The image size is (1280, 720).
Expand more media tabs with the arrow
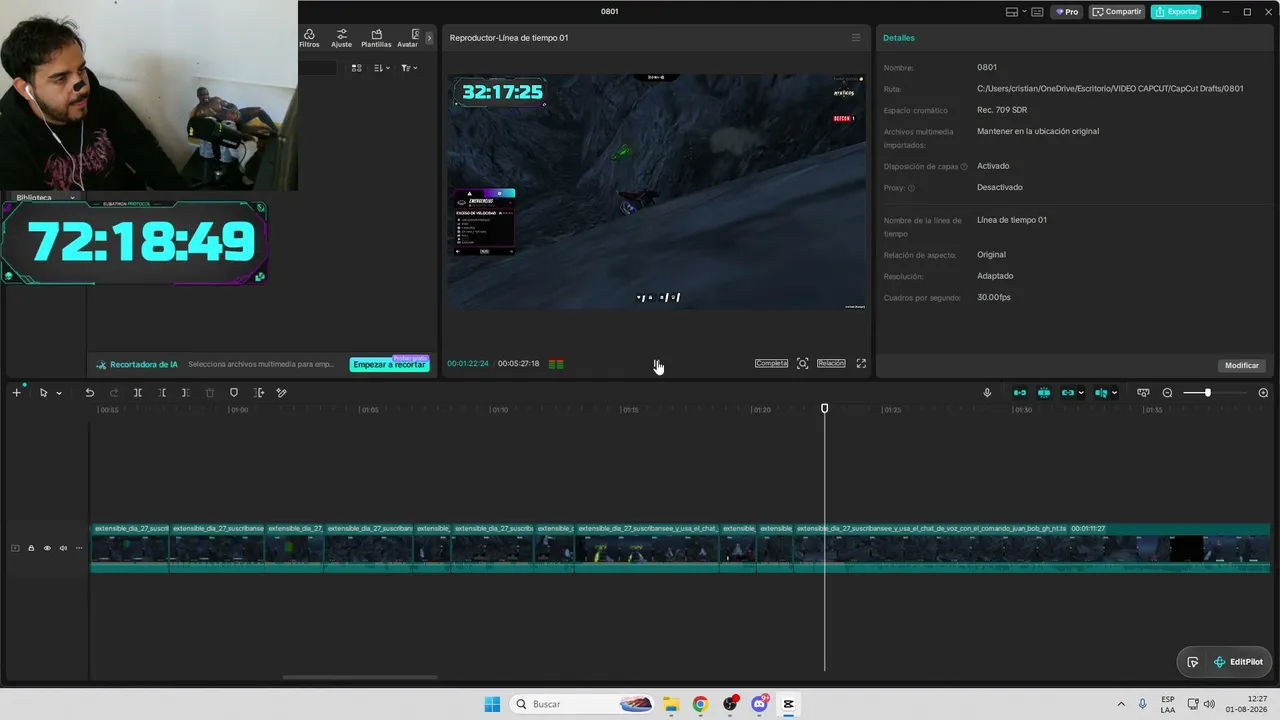(x=429, y=38)
